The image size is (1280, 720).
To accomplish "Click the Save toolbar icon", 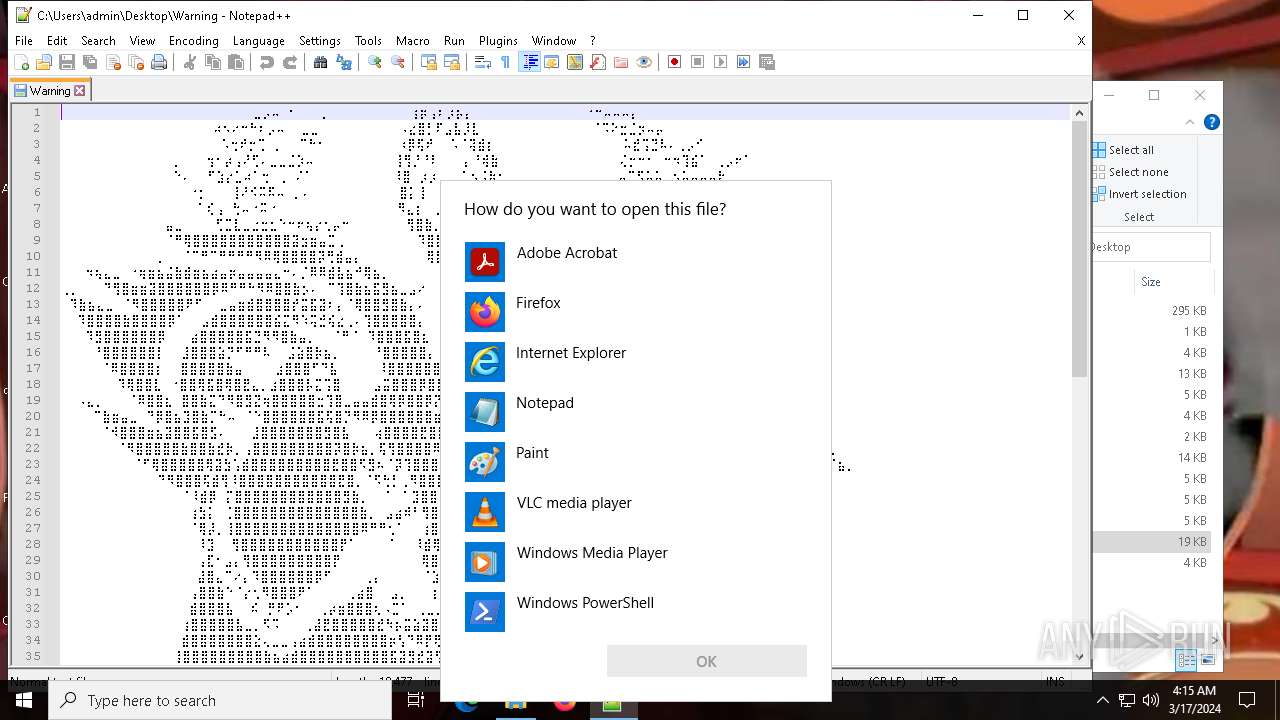I will pos(67,62).
